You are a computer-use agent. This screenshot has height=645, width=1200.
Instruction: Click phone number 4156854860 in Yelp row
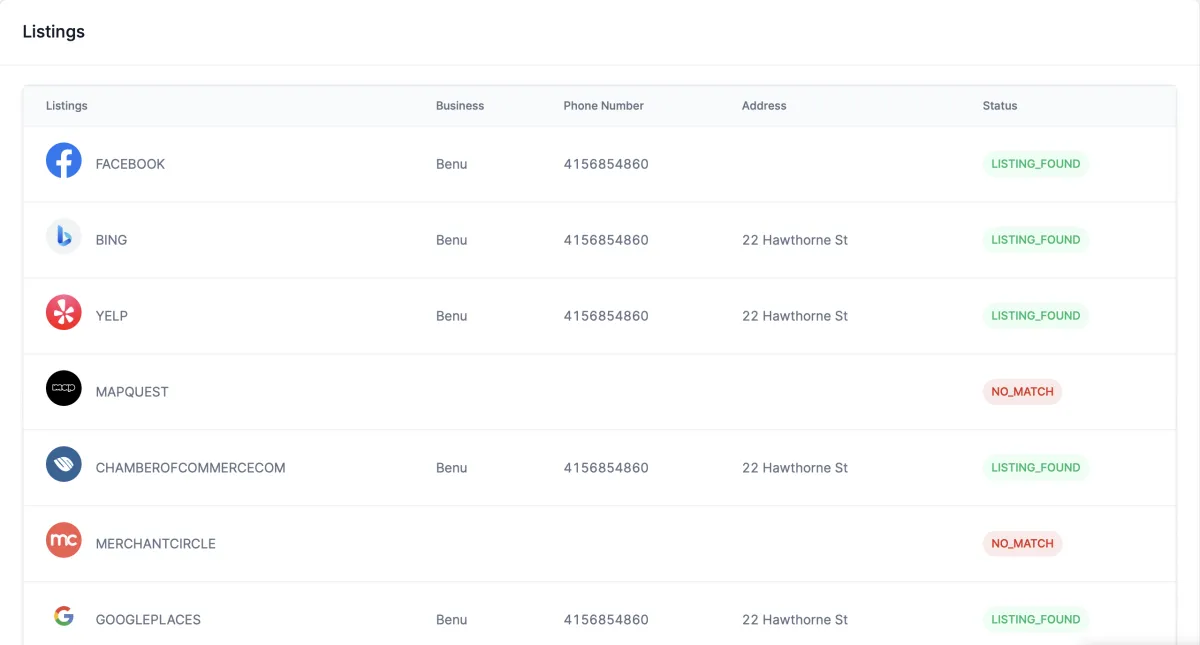click(x=606, y=316)
